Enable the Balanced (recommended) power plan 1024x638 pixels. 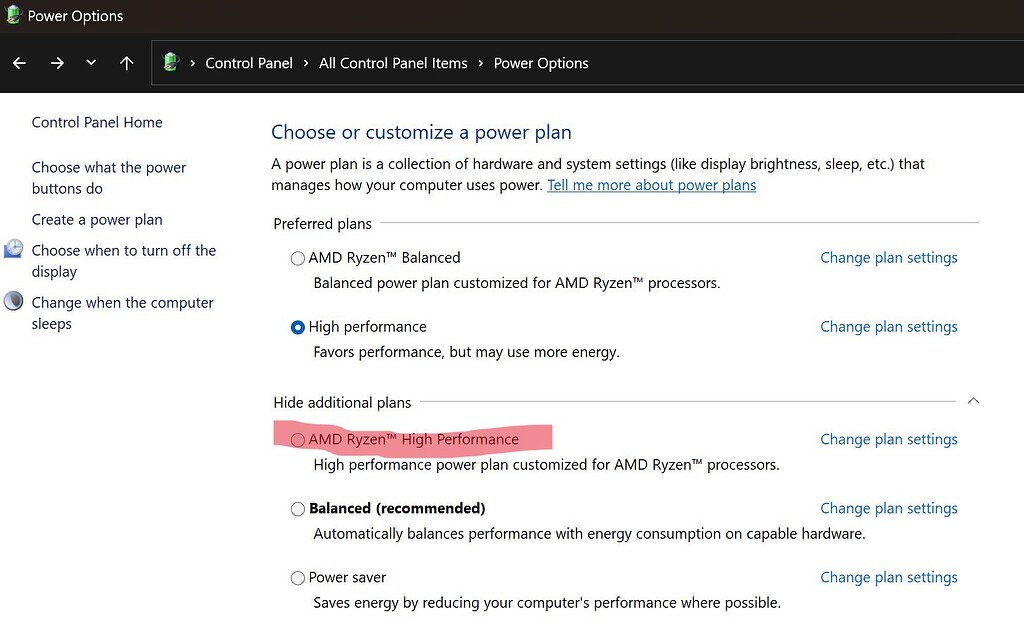pyautogui.click(x=297, y=508)
